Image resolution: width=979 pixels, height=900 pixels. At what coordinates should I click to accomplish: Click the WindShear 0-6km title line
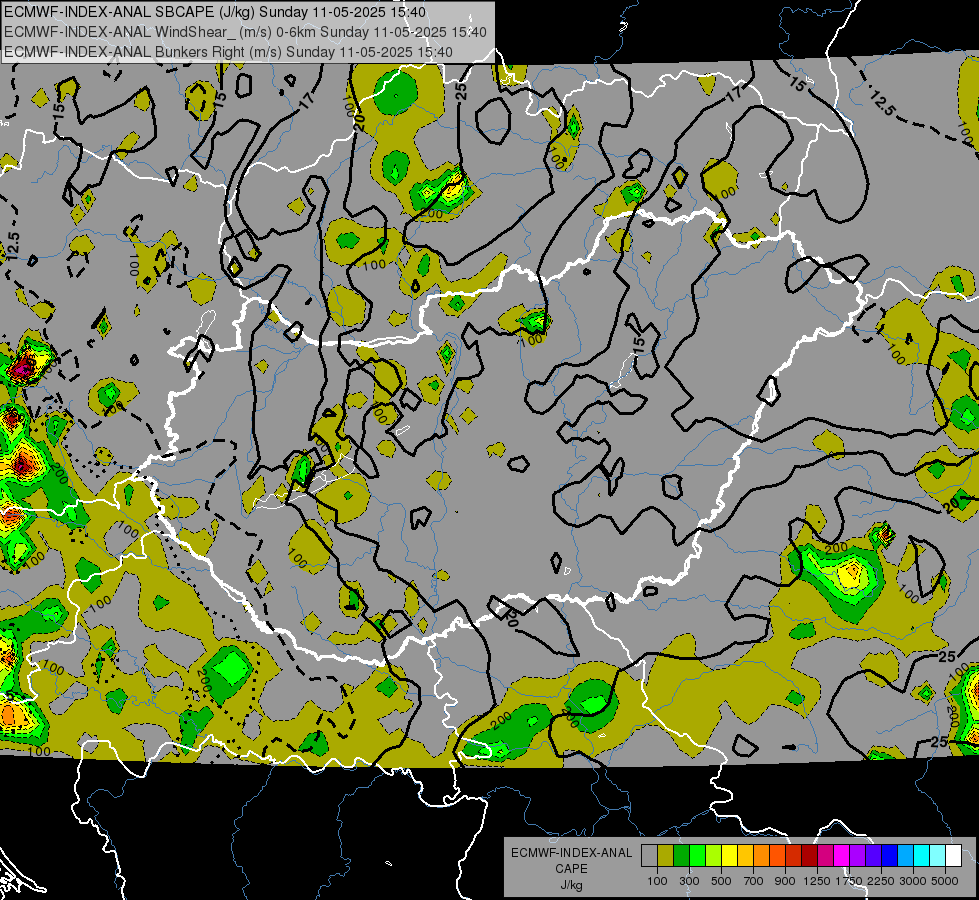(x=245, y=32)
